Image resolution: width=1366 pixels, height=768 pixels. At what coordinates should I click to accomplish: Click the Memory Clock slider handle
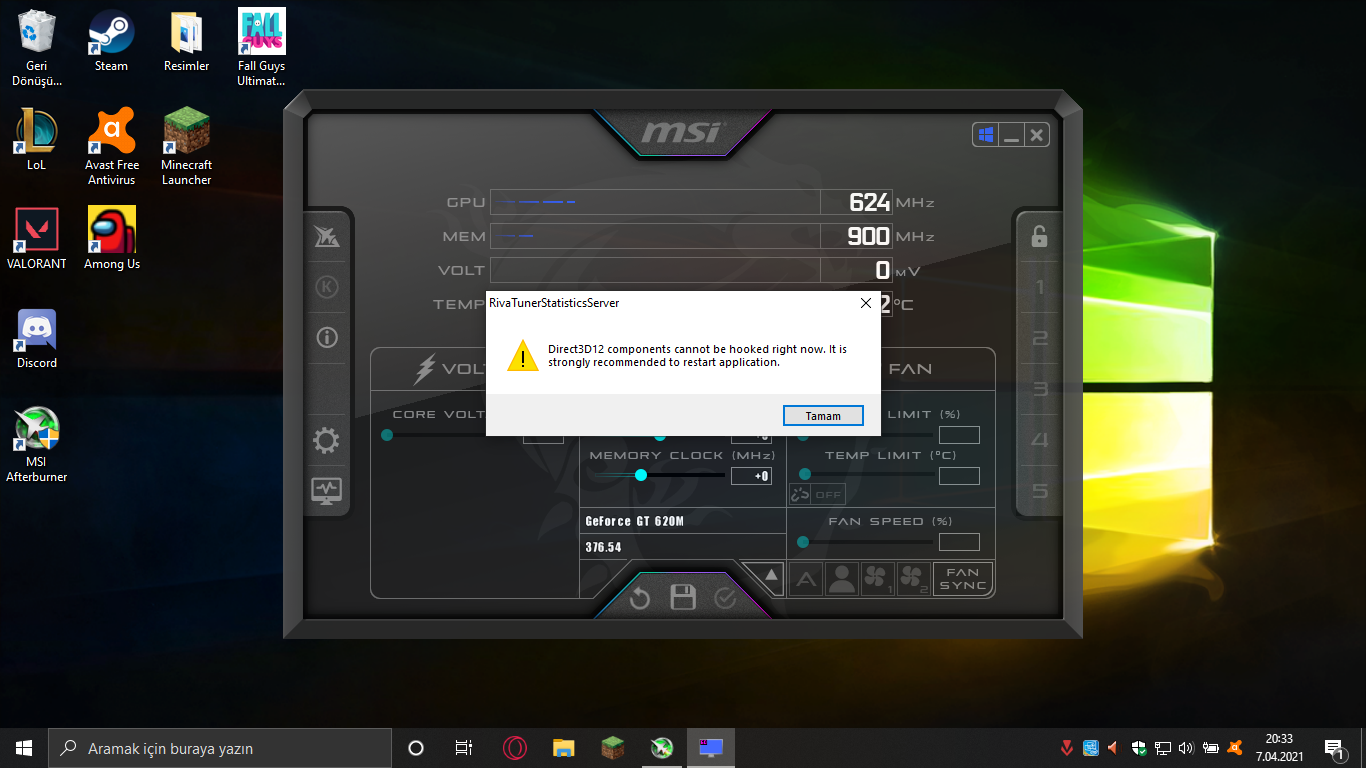click(641, 475)
